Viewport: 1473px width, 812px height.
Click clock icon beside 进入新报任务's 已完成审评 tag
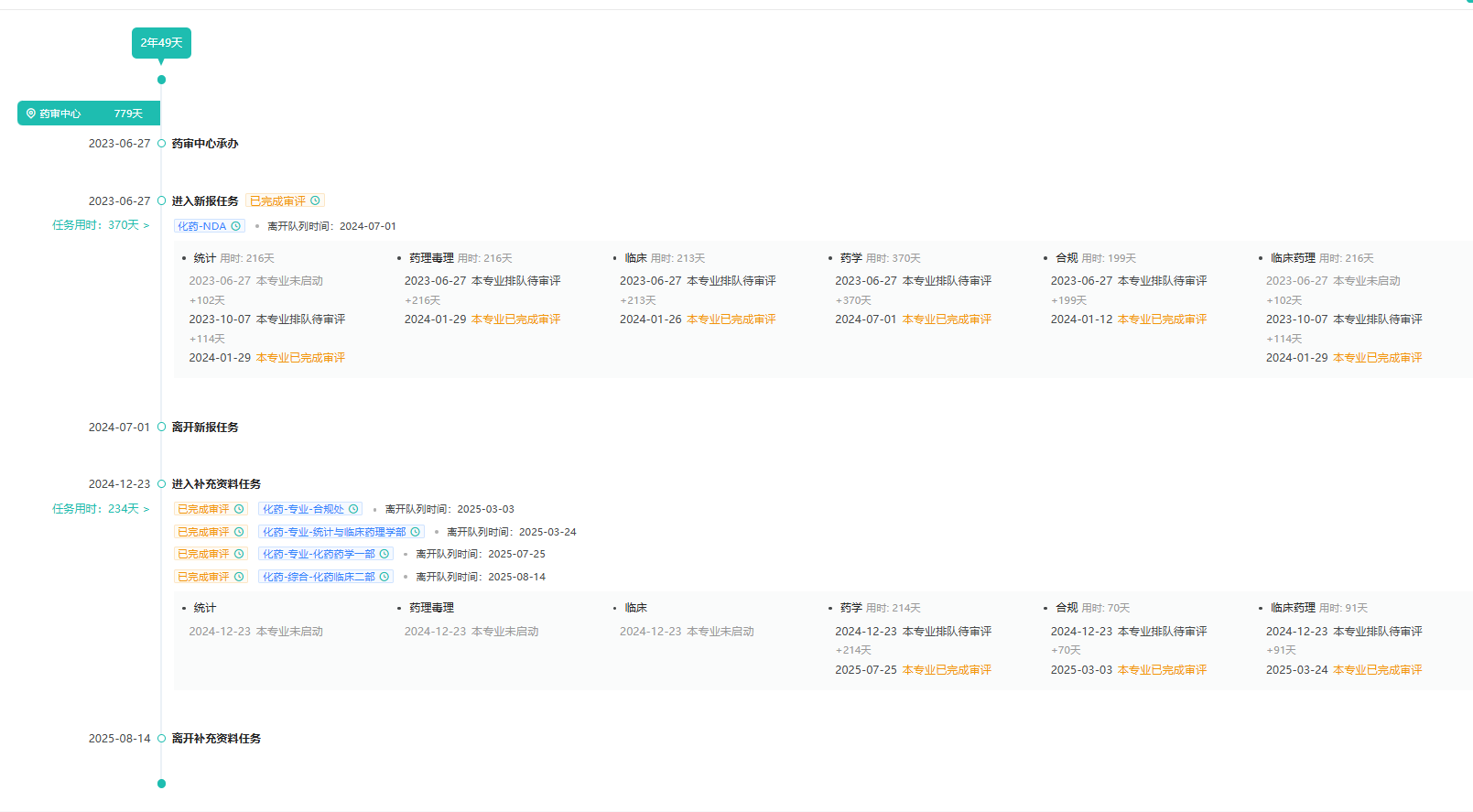[x=315, y=200]
